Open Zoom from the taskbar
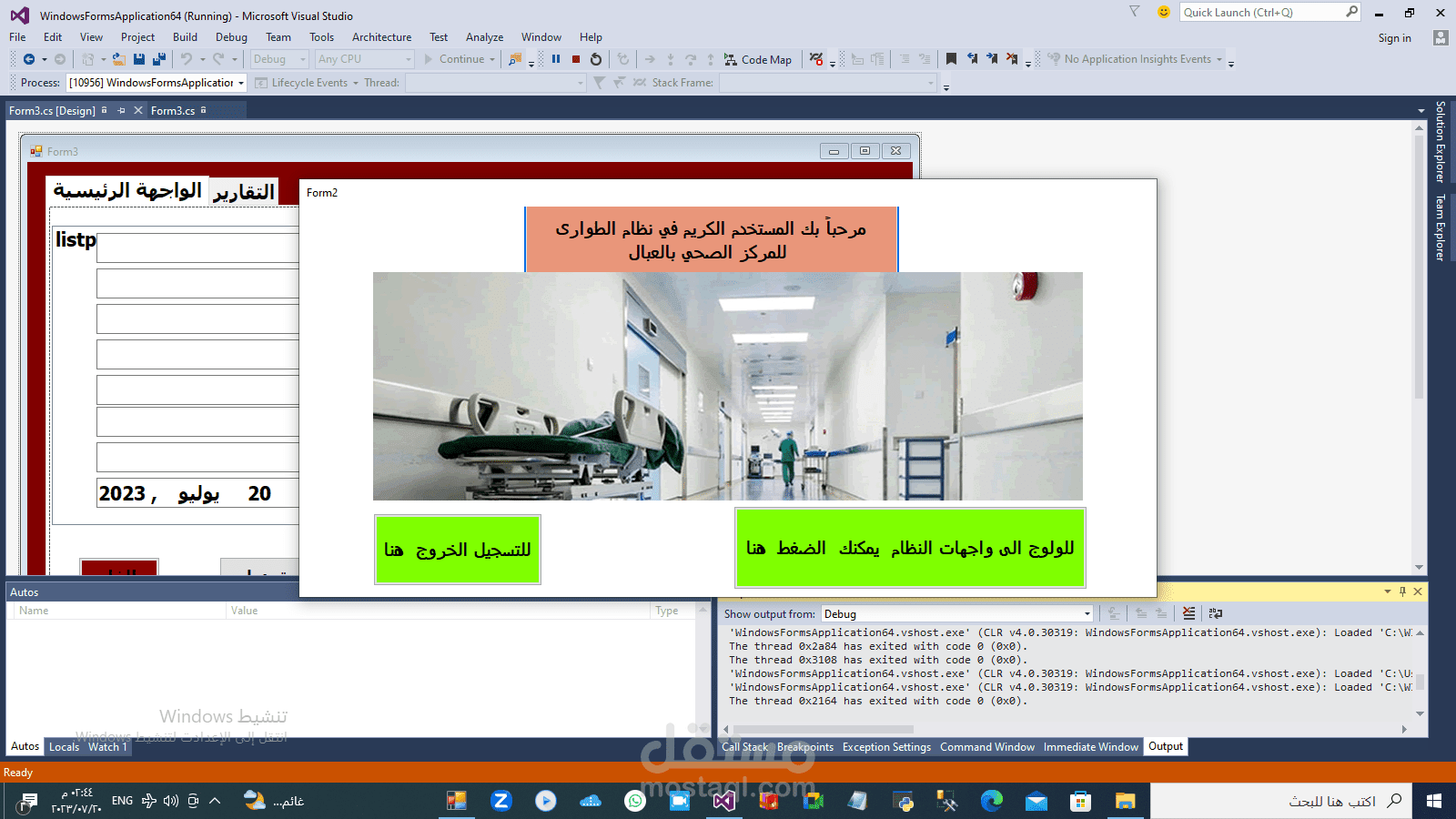The image size is (1456, 819). pos(501,801)
